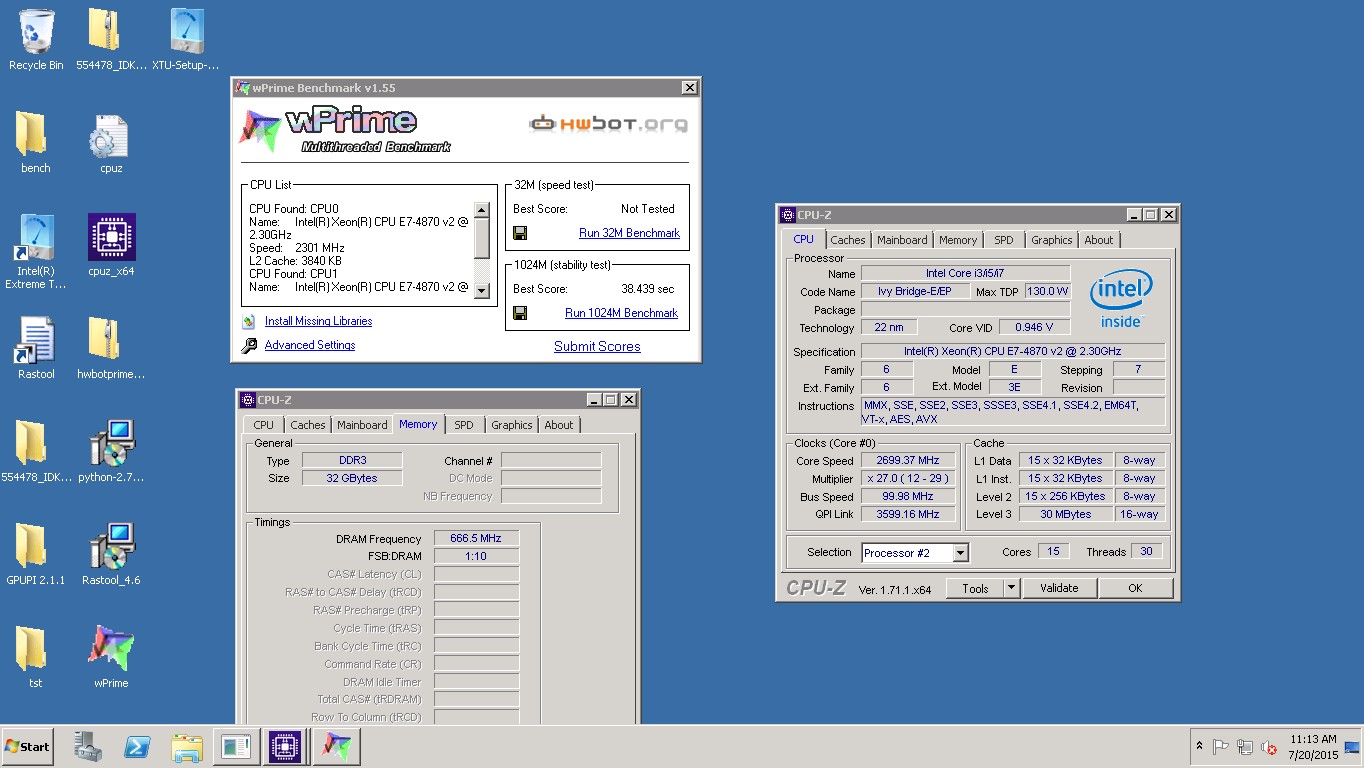Click the muted volume tray icon
Screen dimensions: 1364x768
tap(1269, 747)
